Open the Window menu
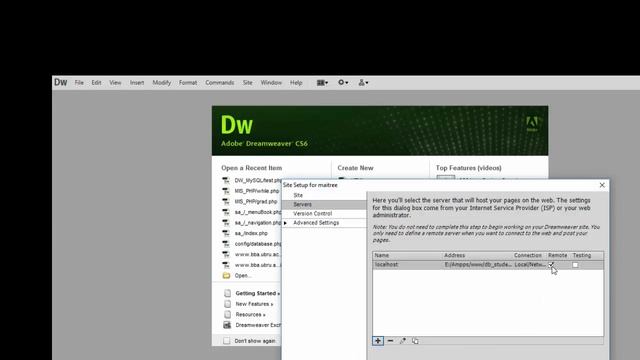 271,82
